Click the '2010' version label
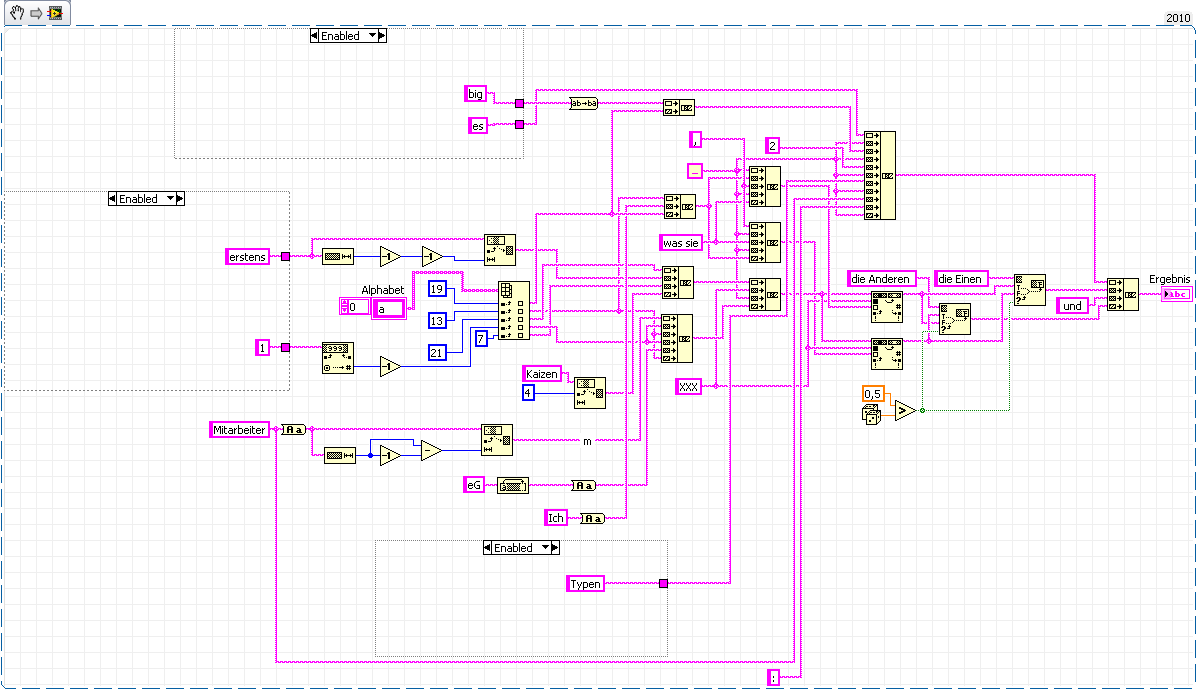 coord(1178,18)
